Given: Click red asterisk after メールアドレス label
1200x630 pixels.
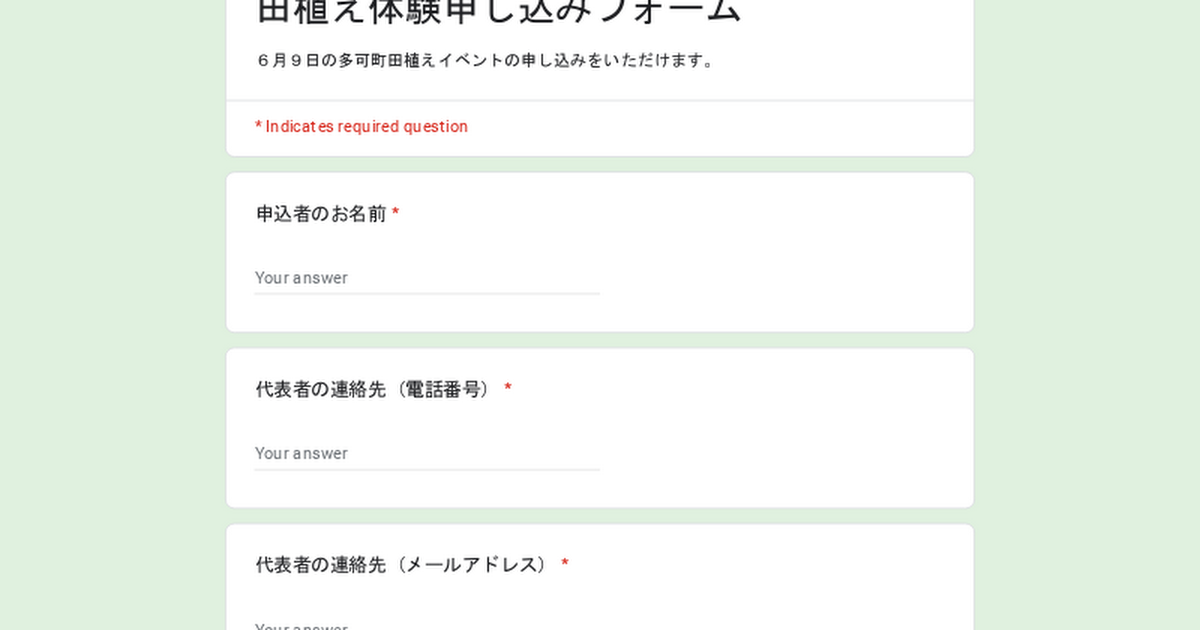Looking at the screenshot, I should [565, 565].
